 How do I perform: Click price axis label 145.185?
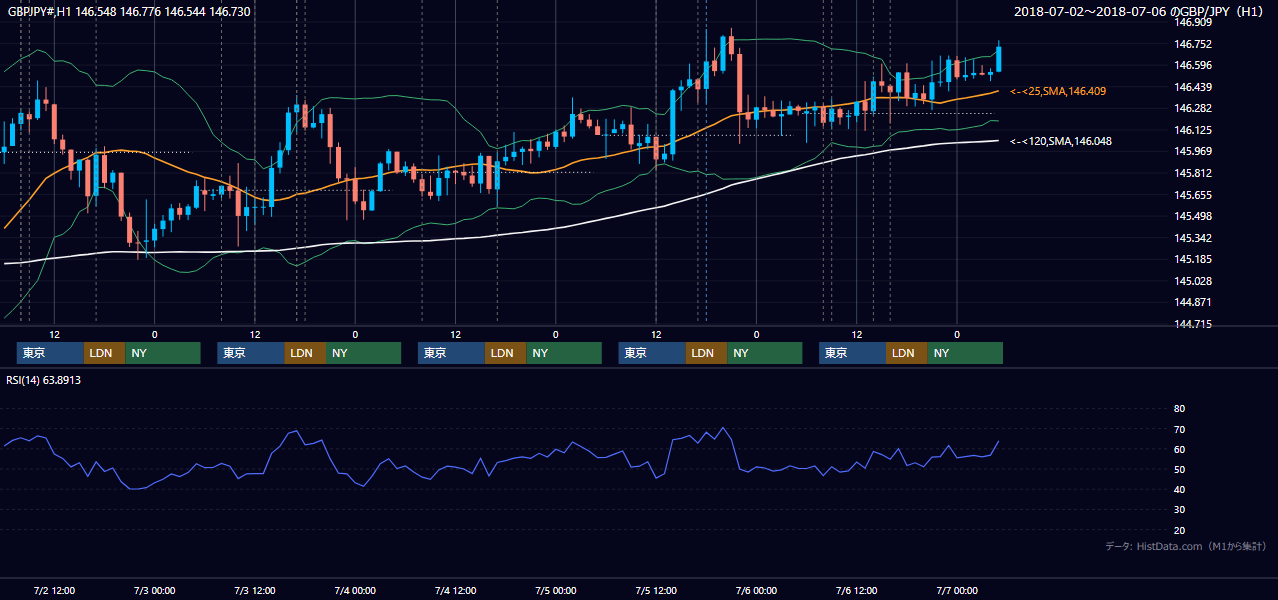1194,259
